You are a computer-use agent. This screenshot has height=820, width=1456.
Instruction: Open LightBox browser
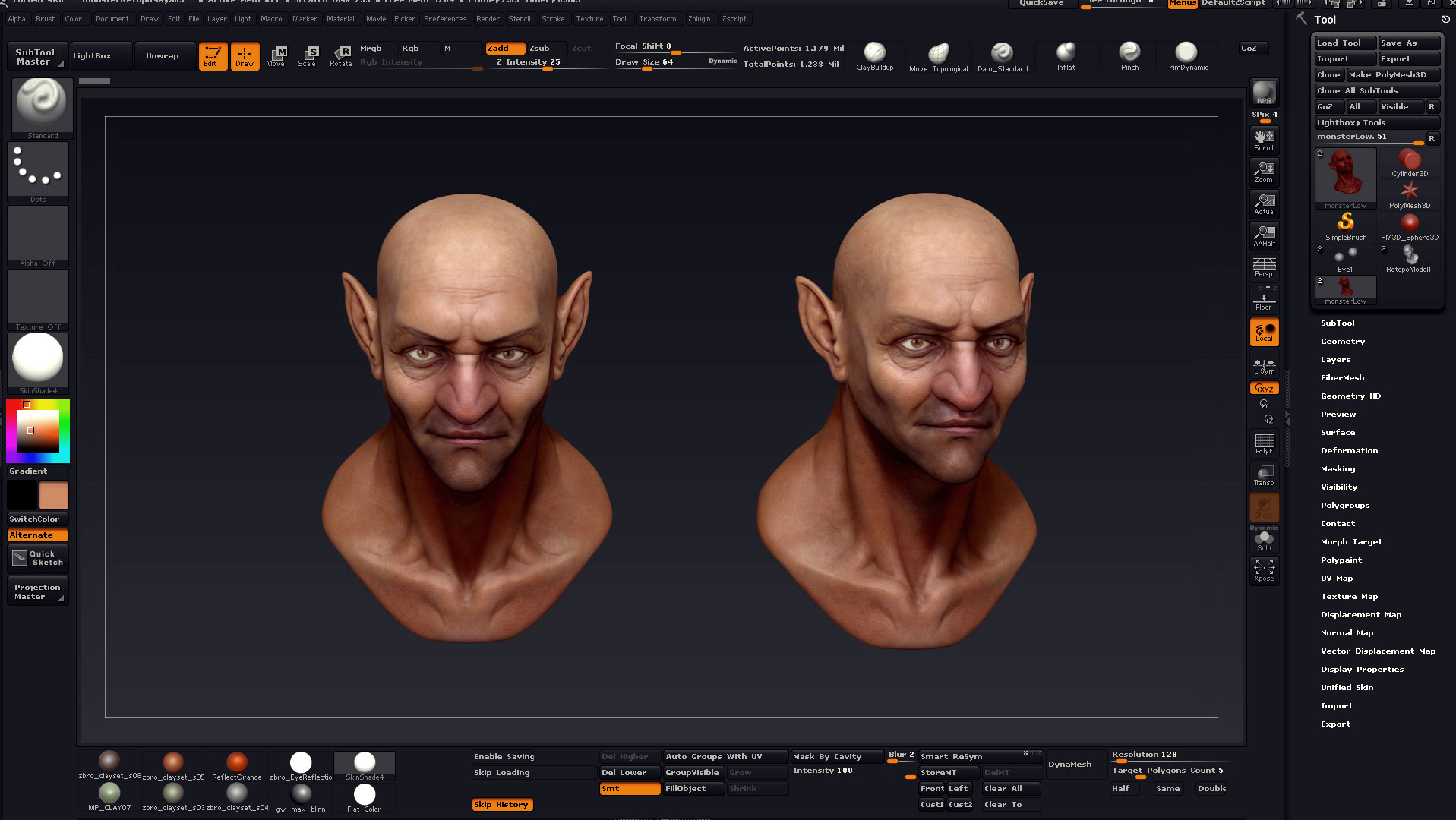(103, 56)
